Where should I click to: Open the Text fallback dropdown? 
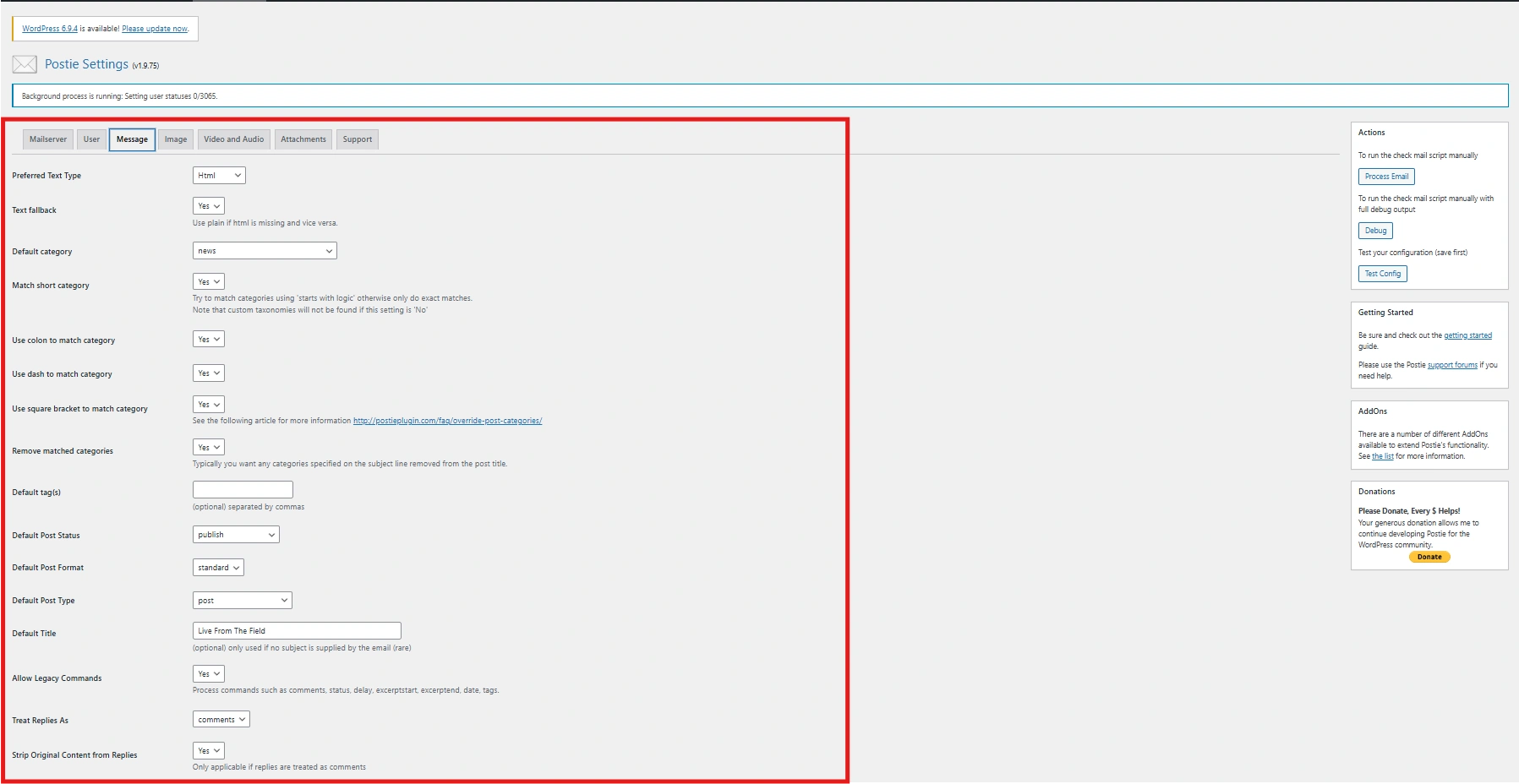point(209,206)
